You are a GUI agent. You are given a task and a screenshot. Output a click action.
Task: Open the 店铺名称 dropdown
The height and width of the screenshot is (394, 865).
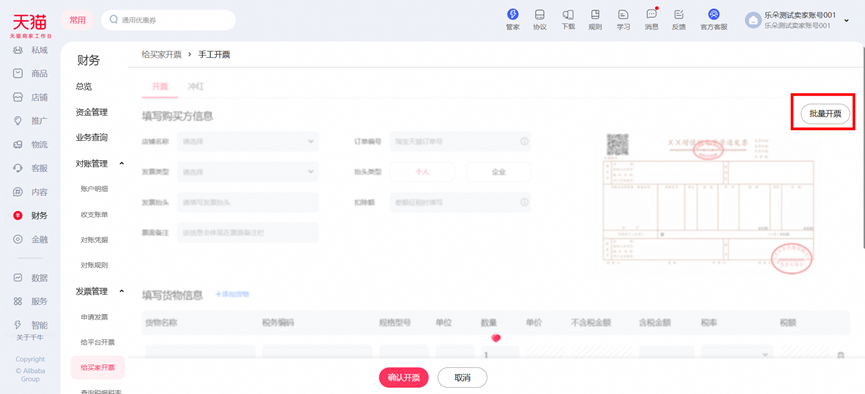(x=248, y=141)
